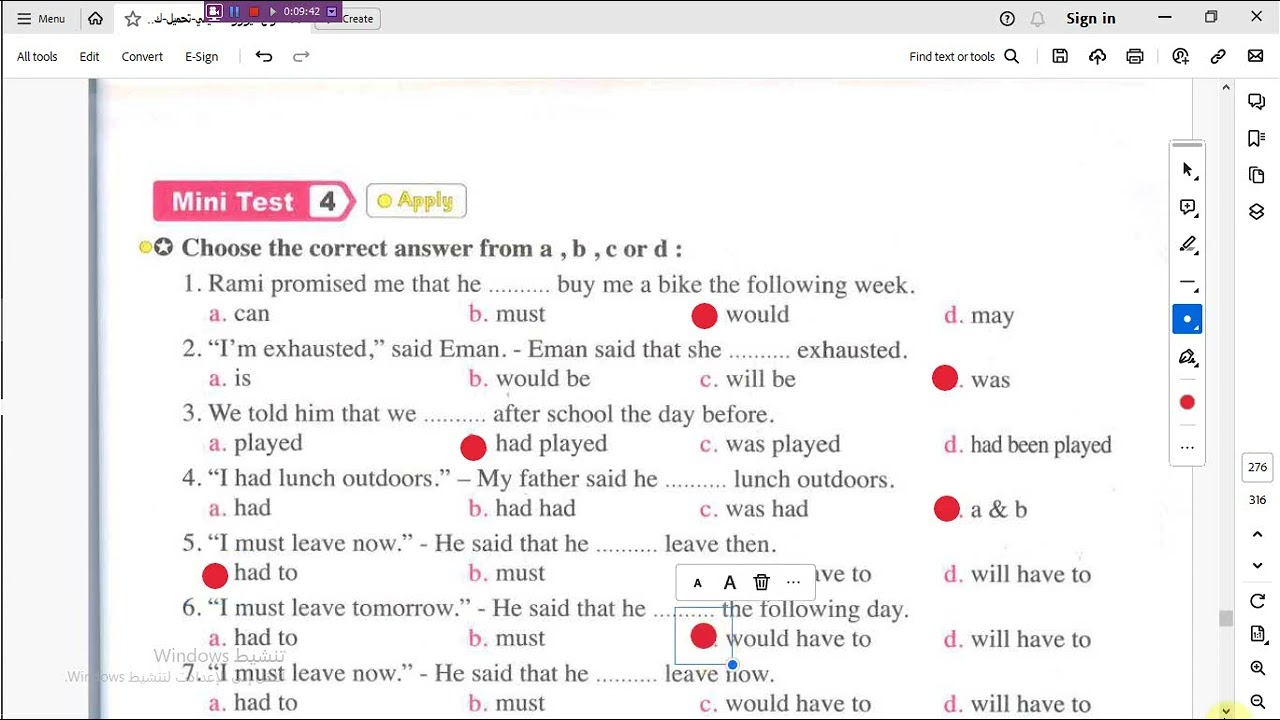The image size is (1280, 720).
Task: Click answer text 'had been played'
Action: (1040, 445)
